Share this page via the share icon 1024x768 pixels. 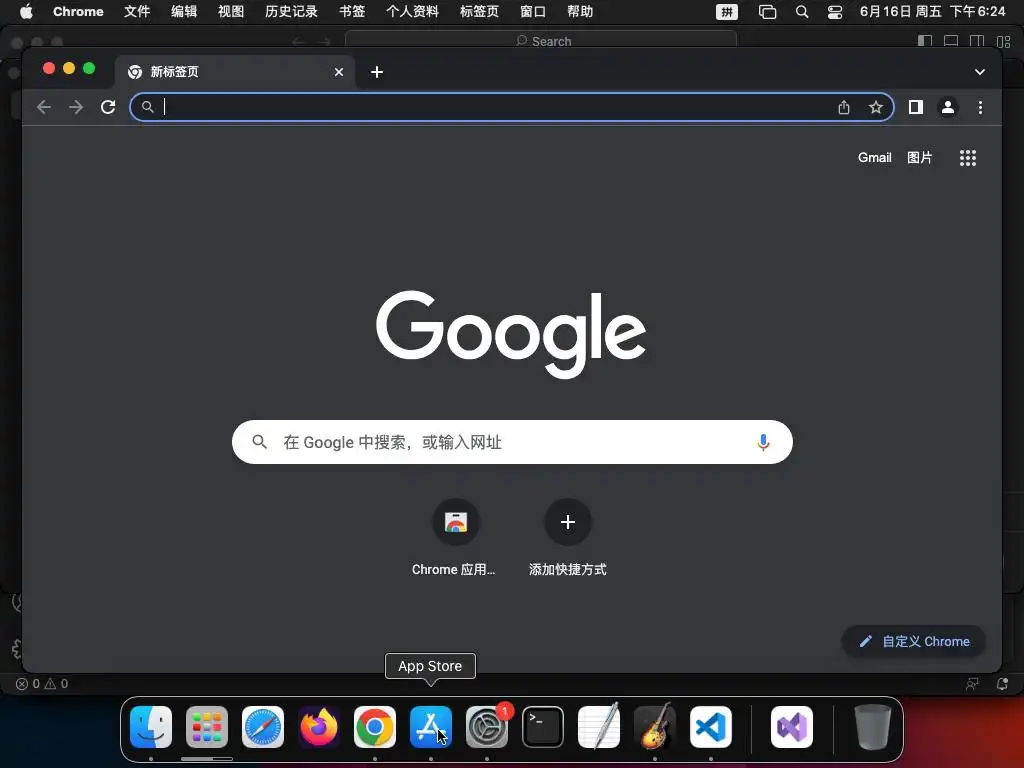click(x=844, y=107)
